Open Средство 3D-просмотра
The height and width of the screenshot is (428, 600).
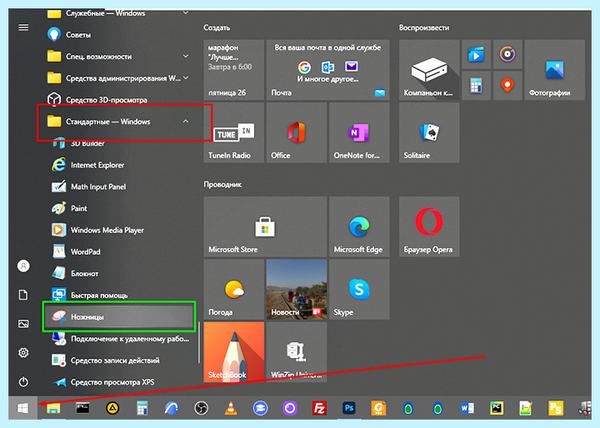click(x=119, y=100)
